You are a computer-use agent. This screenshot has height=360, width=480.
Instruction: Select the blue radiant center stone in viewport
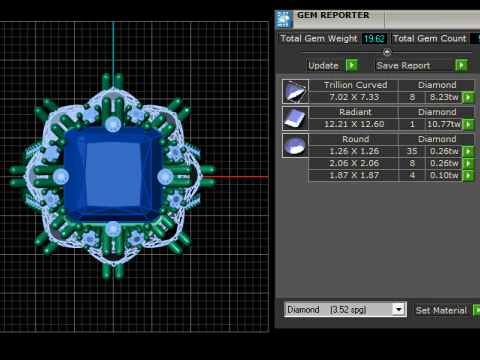(x=113, y=175)
